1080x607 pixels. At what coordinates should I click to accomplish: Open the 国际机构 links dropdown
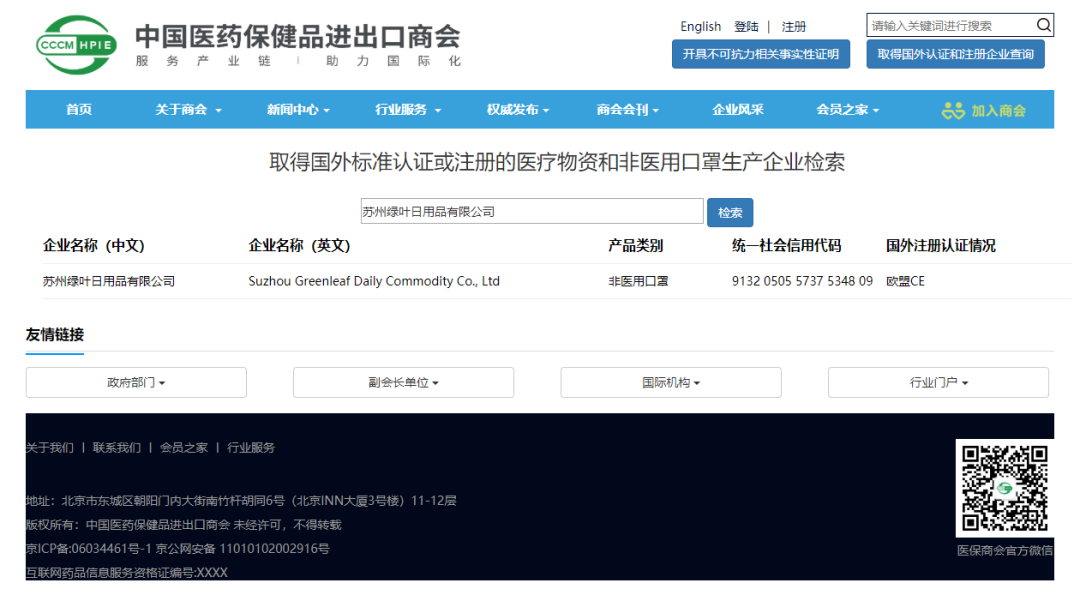point(671,382)
